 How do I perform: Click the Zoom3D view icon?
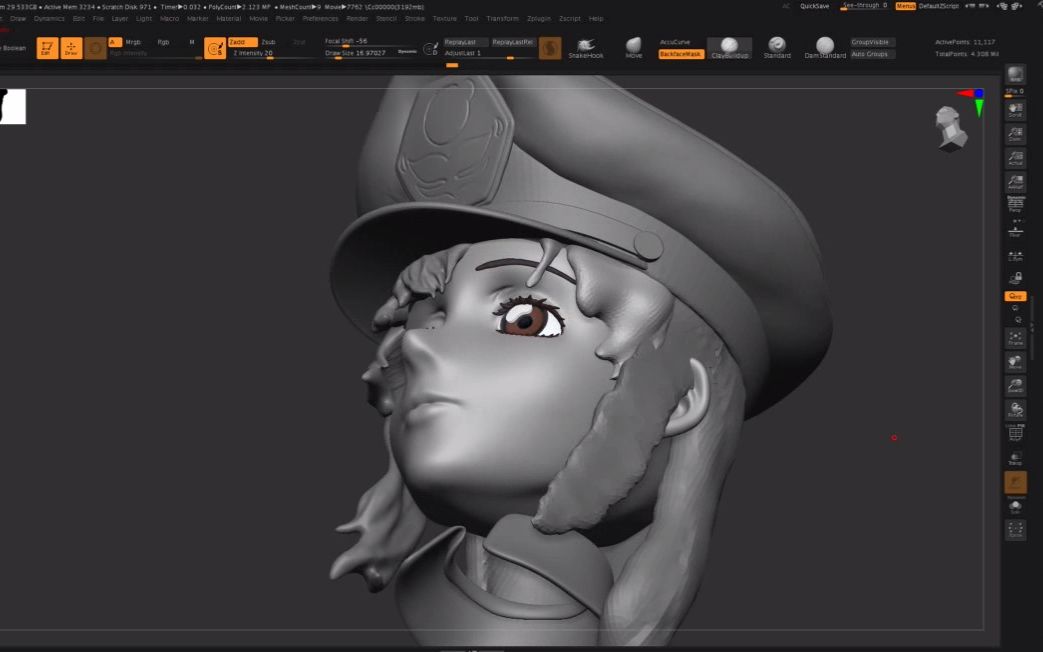[x=1015, y=386]
